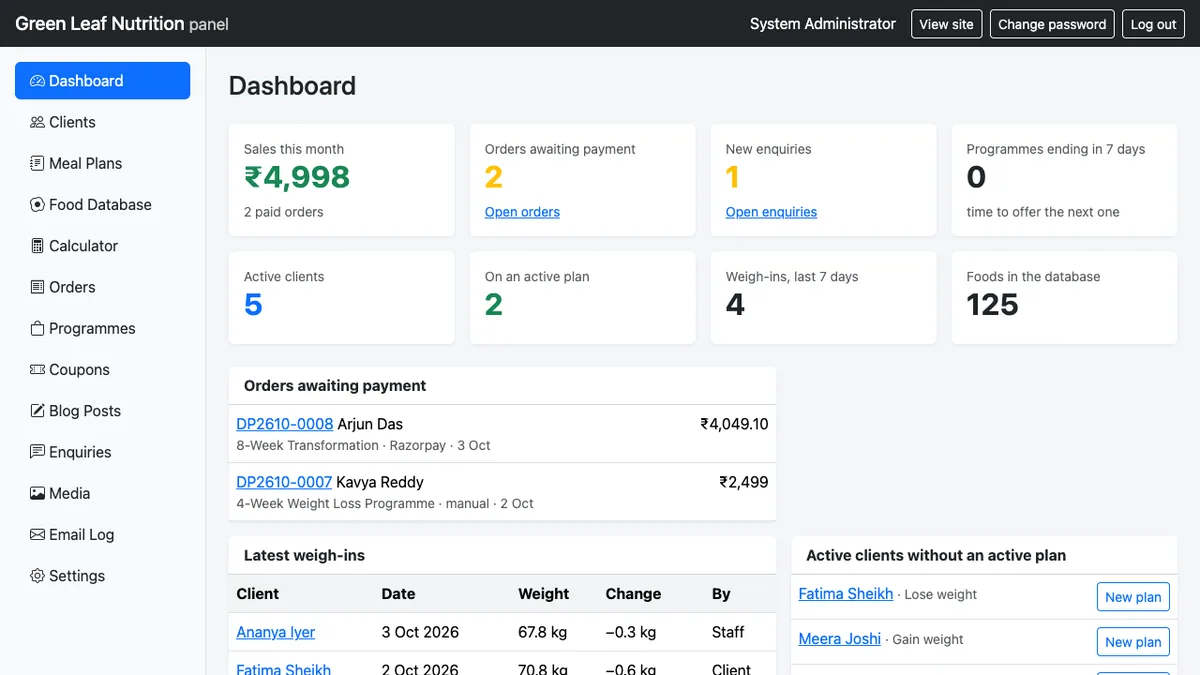Follow the Open orders link

pos(522,212)
